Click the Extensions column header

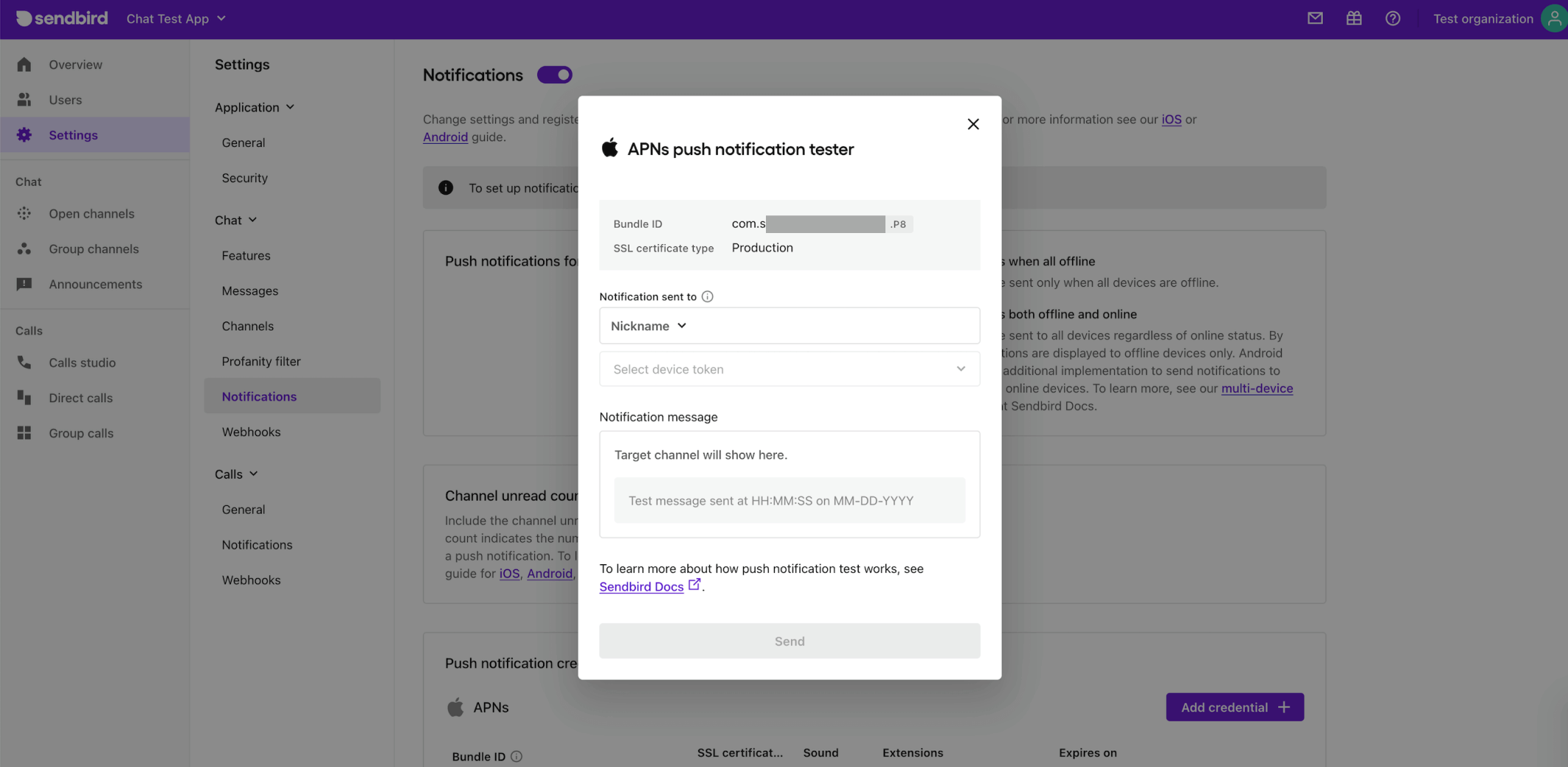(x=913, y=753)
